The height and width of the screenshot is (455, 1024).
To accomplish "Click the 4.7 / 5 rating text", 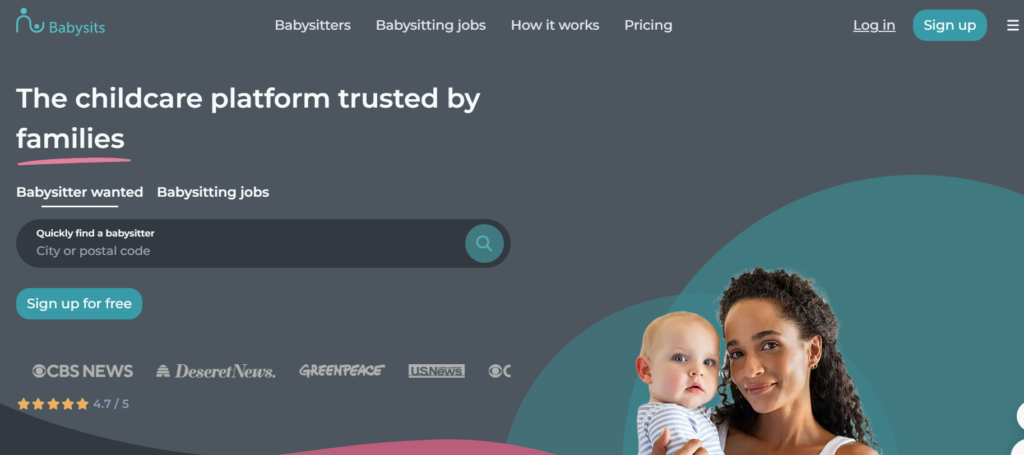I will point(111,404).
